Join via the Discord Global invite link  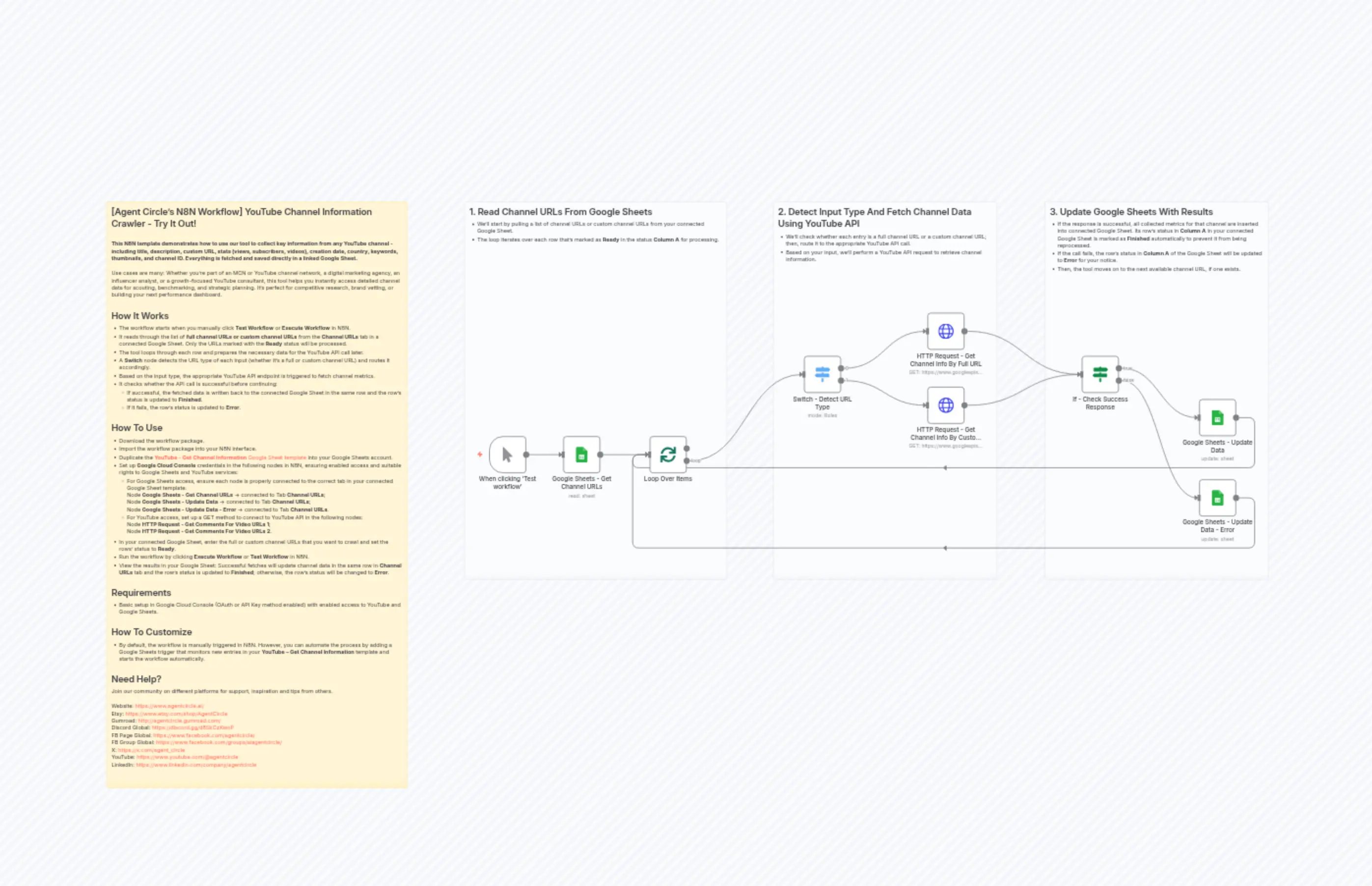click(x=193, y=728)
